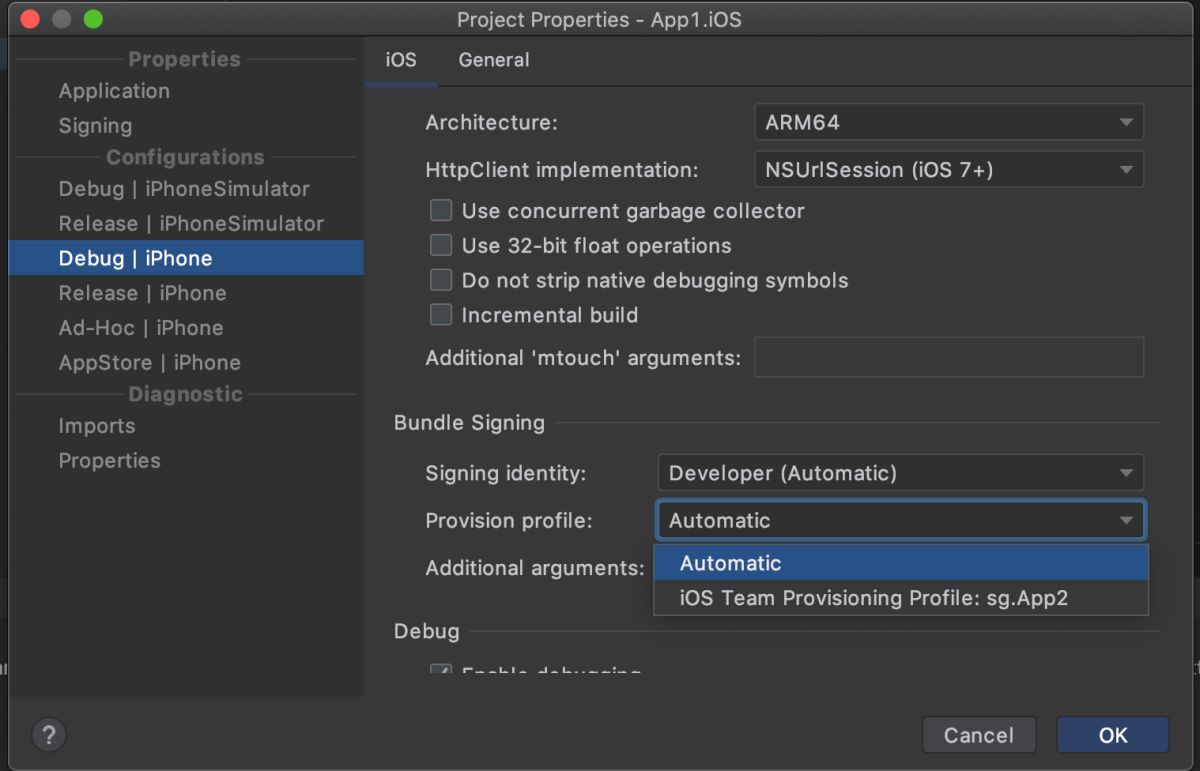Select the iOS tab
1200x771 pixels.
[x=401, y=60]
